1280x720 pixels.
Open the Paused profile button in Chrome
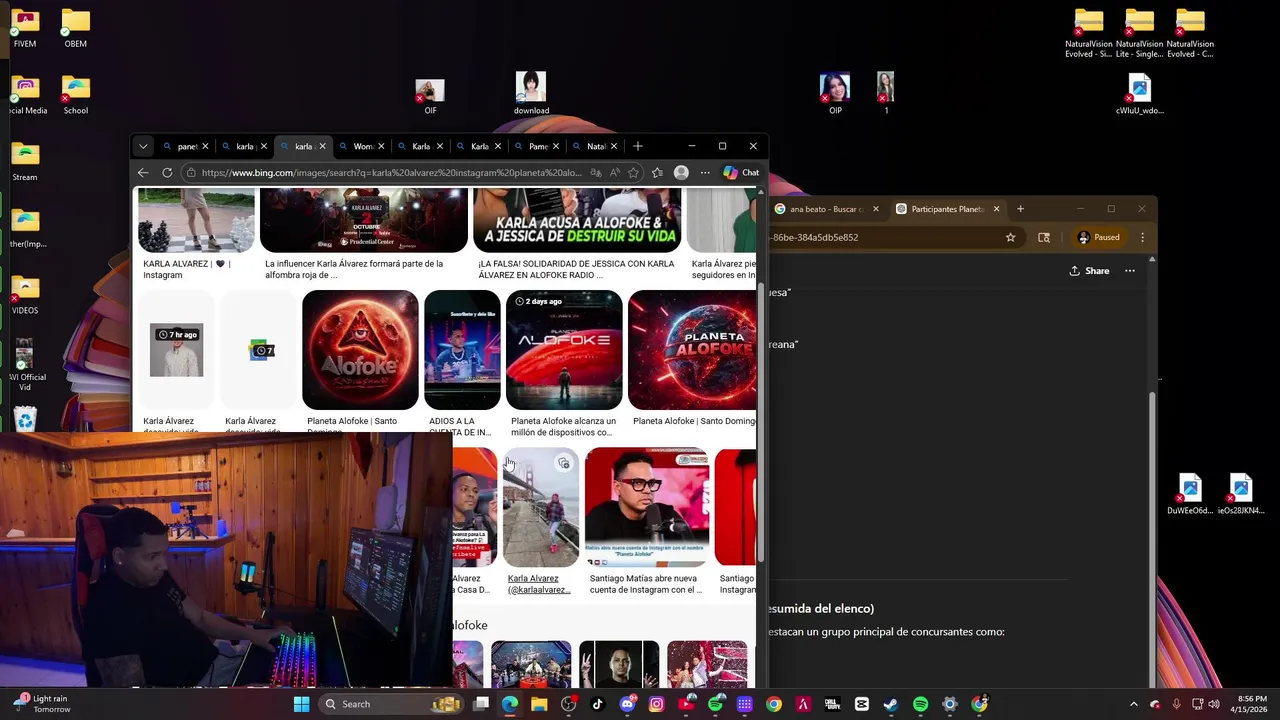1098,237
